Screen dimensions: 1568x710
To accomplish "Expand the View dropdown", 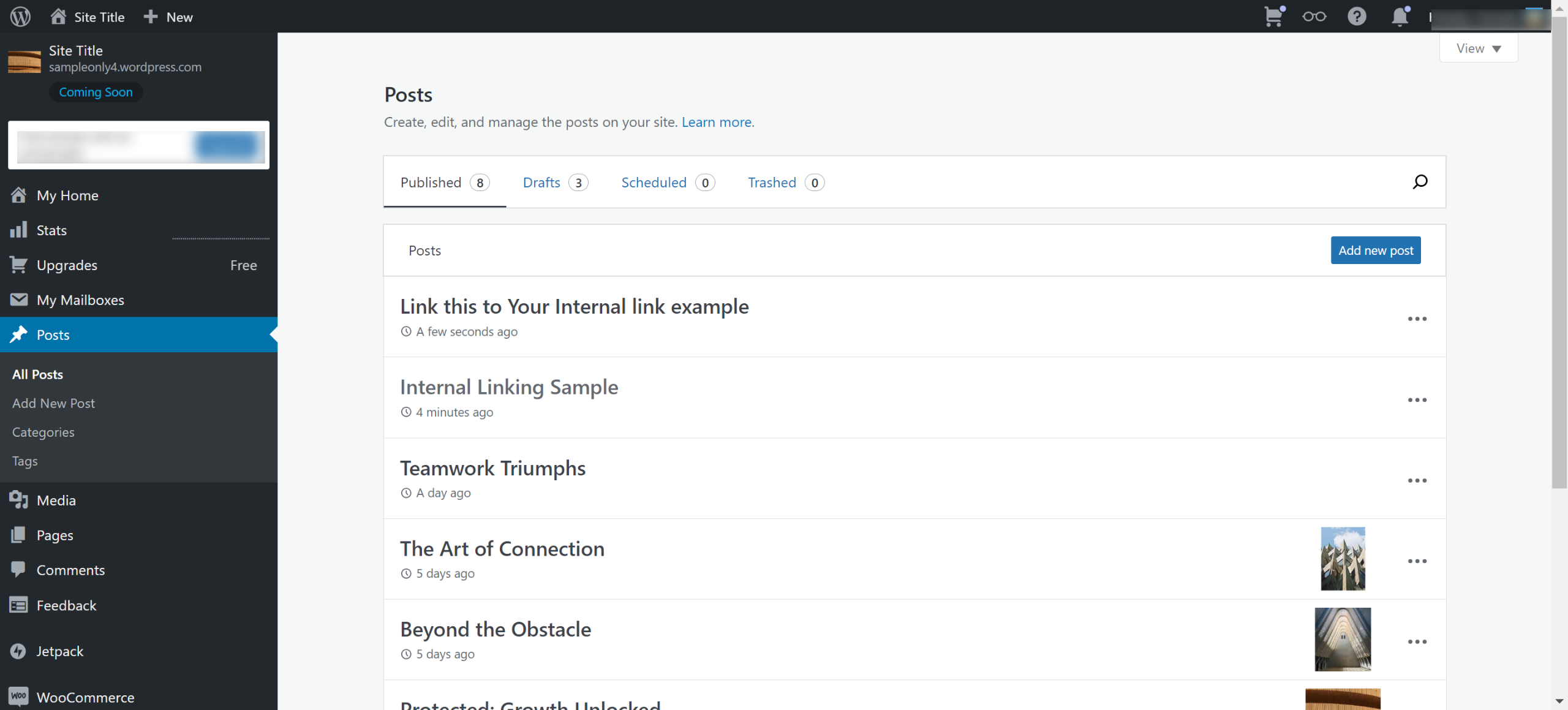I will 1478,48.
